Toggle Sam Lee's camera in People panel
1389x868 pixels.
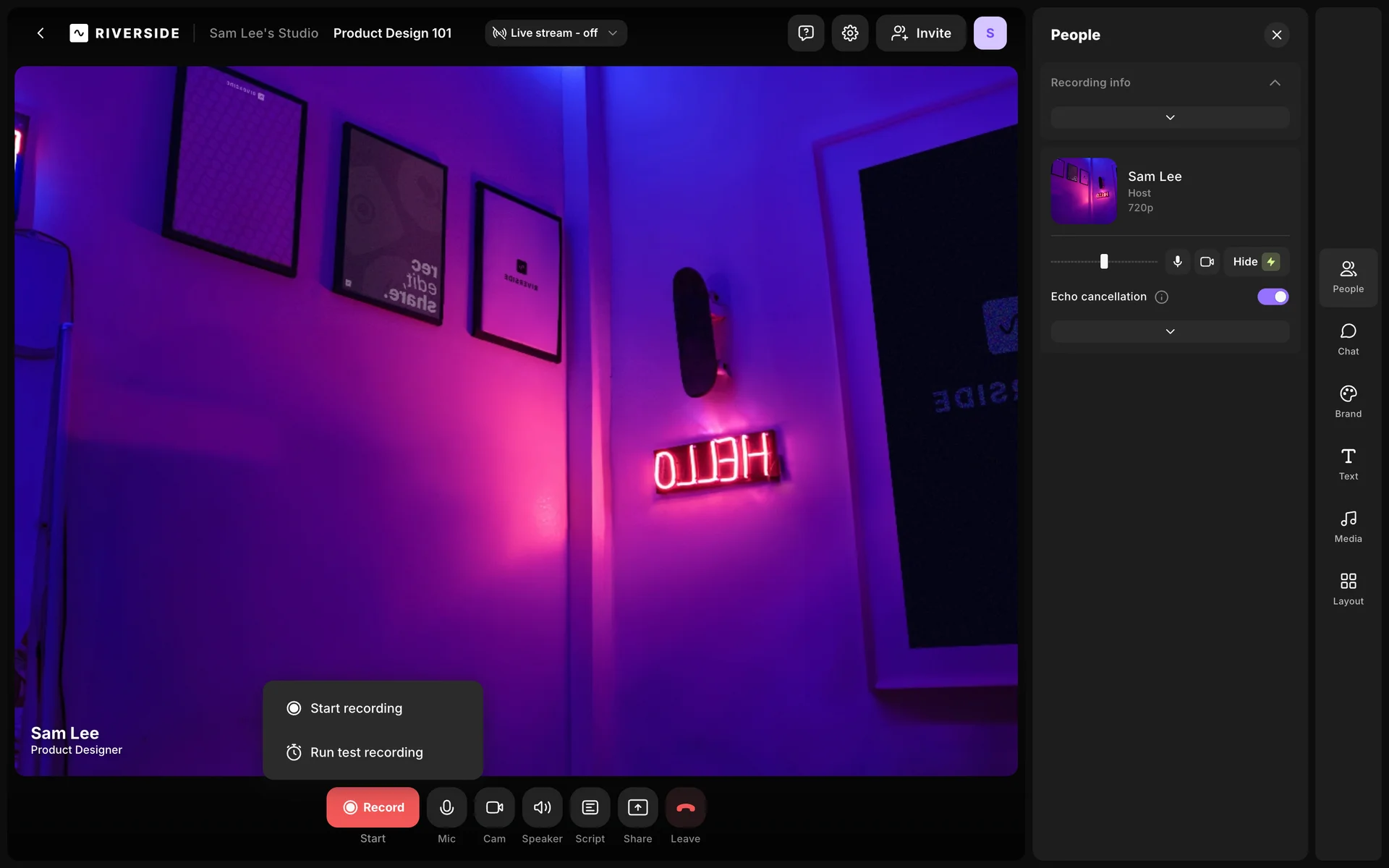click(1207, 262)
